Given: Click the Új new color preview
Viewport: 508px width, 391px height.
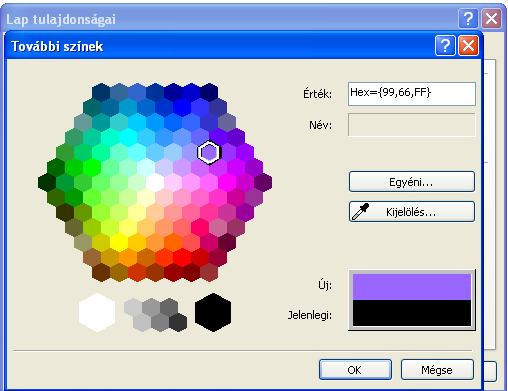Looking at the screenshot, I should pyautogui.click(x=412, y=287).
